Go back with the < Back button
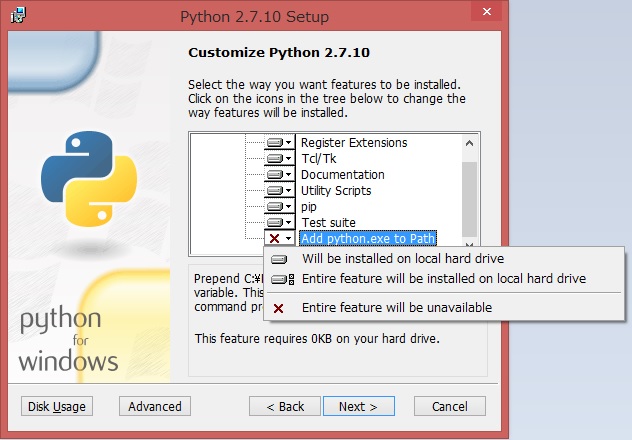 (285, 406)
